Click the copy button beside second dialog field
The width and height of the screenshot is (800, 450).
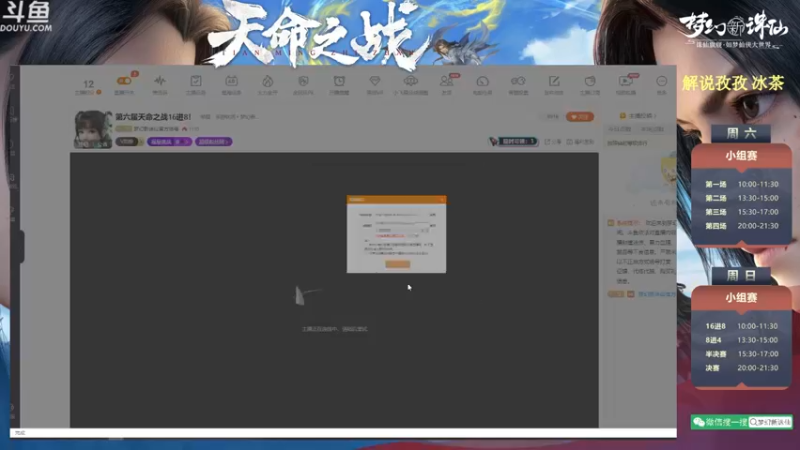click(x=433, y=225)
